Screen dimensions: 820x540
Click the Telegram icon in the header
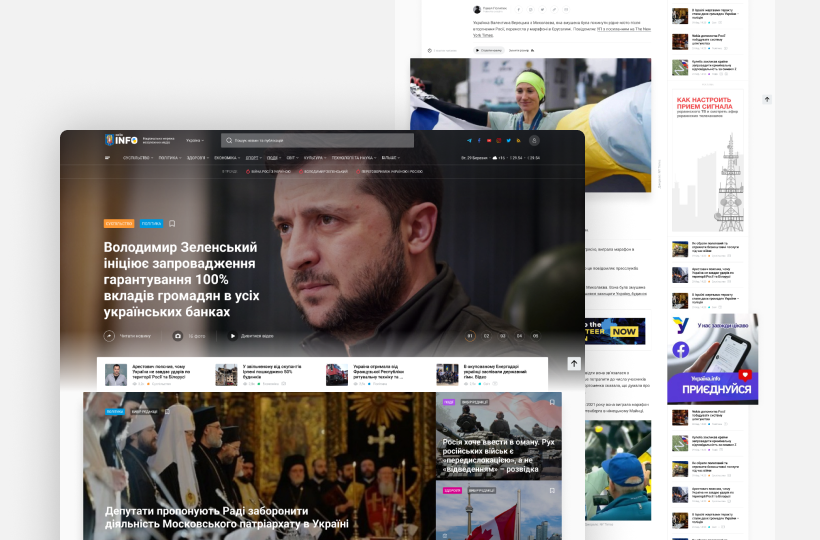pos(469,141)
